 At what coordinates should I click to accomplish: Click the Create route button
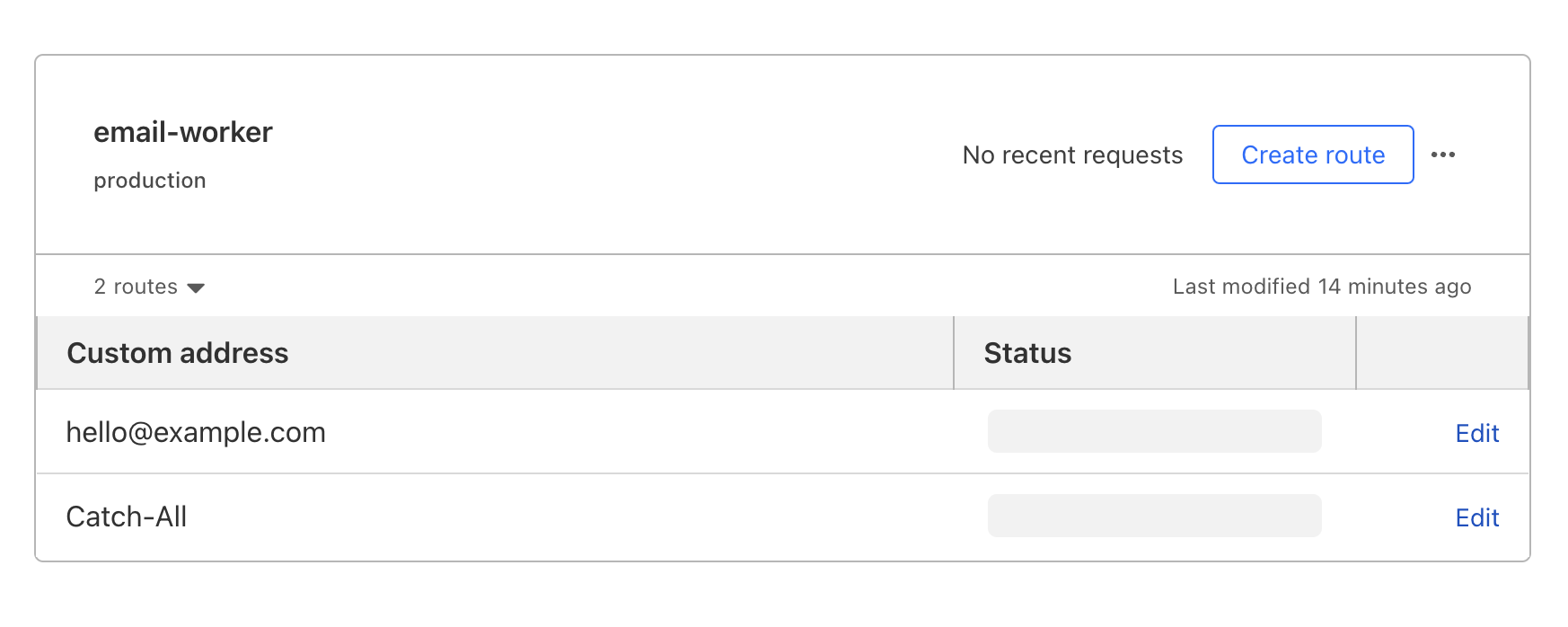pyautogui.click(x=1312, y=155)
